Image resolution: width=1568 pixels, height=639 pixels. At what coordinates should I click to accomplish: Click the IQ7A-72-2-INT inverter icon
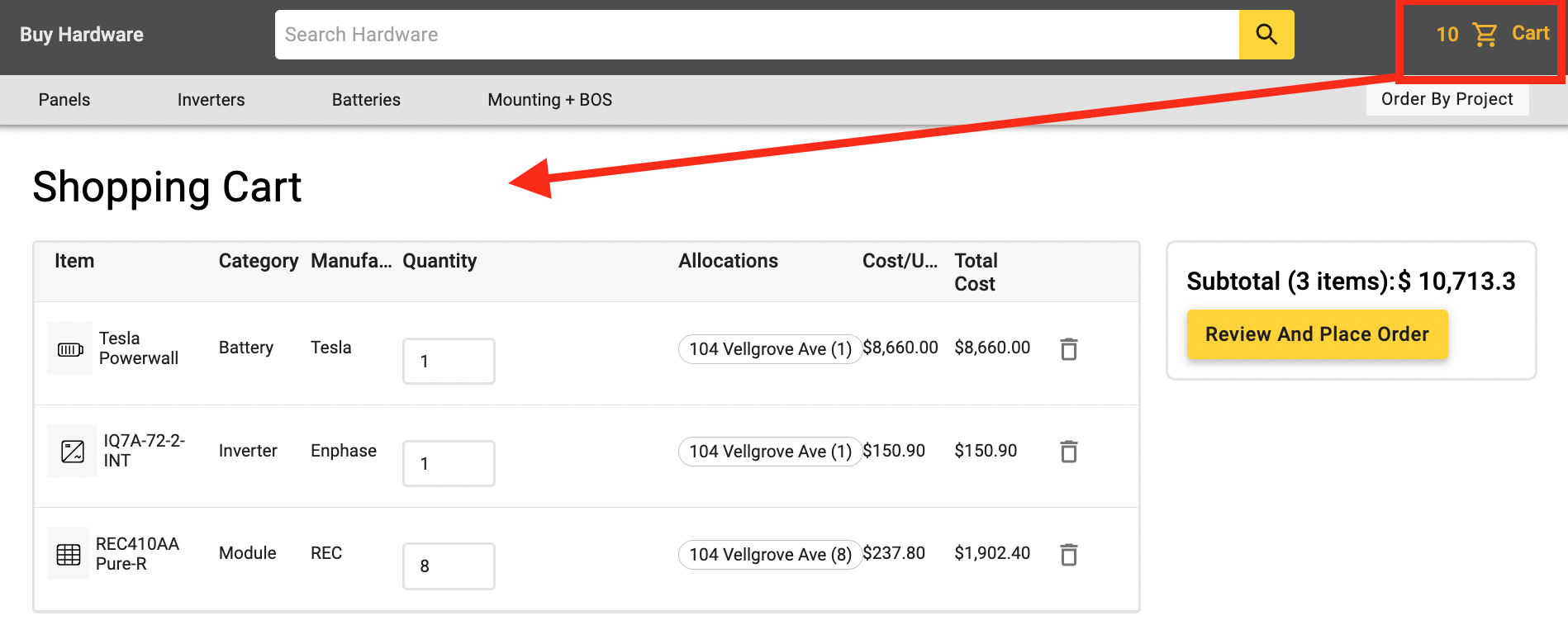point(73,452)
